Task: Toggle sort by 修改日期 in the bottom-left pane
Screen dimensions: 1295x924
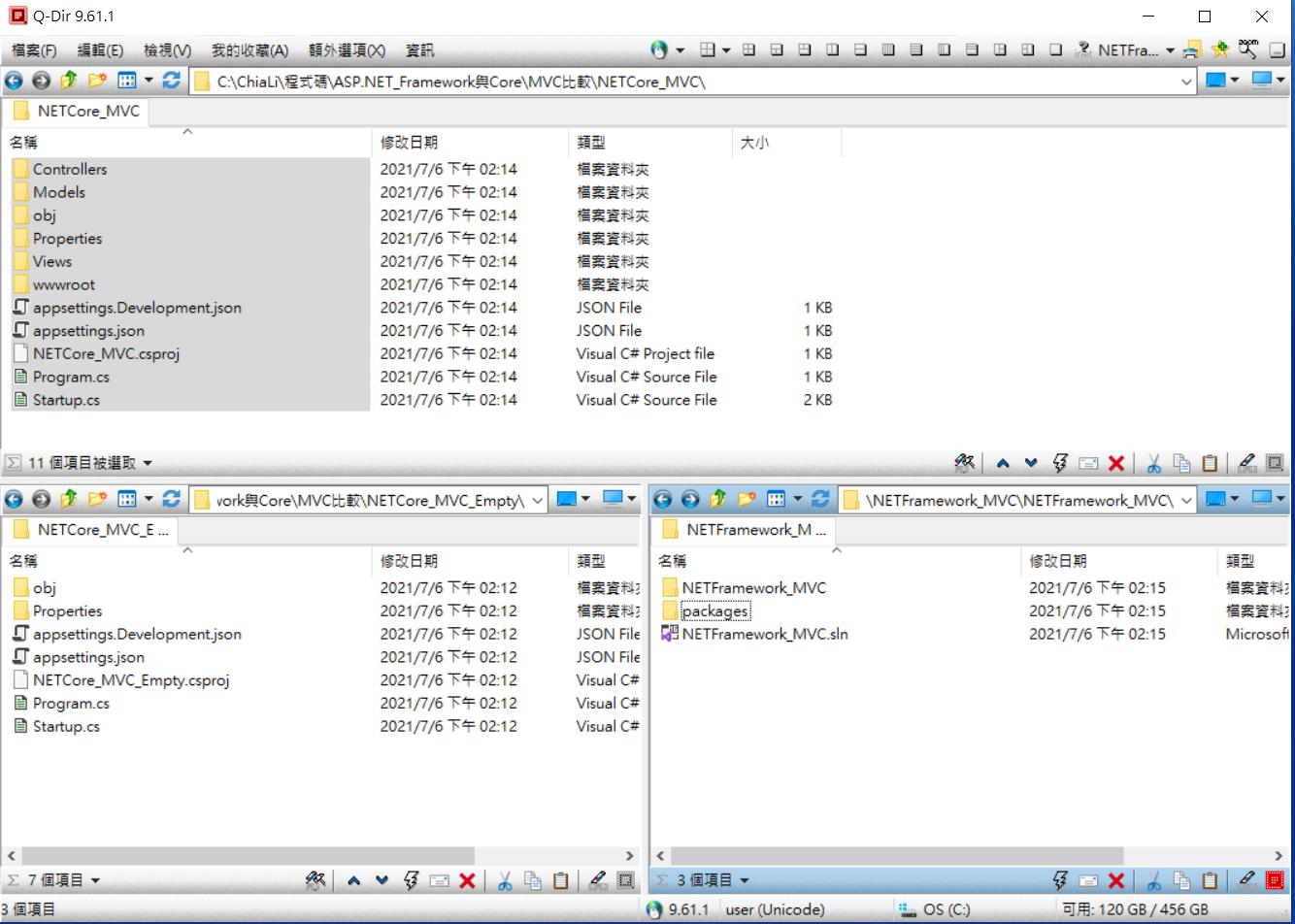Action: pyautogui.click(x=409, y=561)
